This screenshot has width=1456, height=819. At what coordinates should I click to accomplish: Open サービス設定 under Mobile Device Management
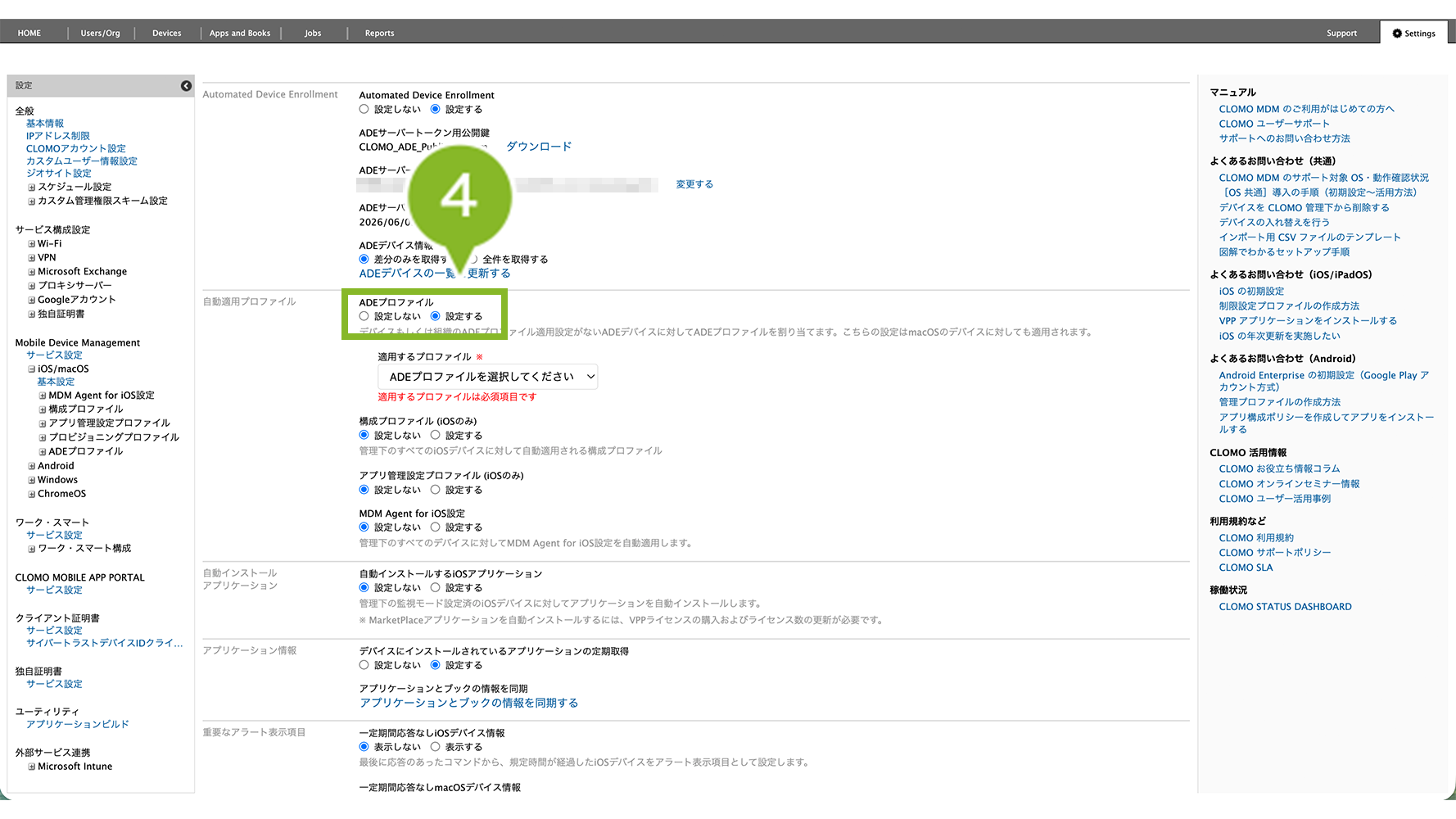(x=54, y=355)
